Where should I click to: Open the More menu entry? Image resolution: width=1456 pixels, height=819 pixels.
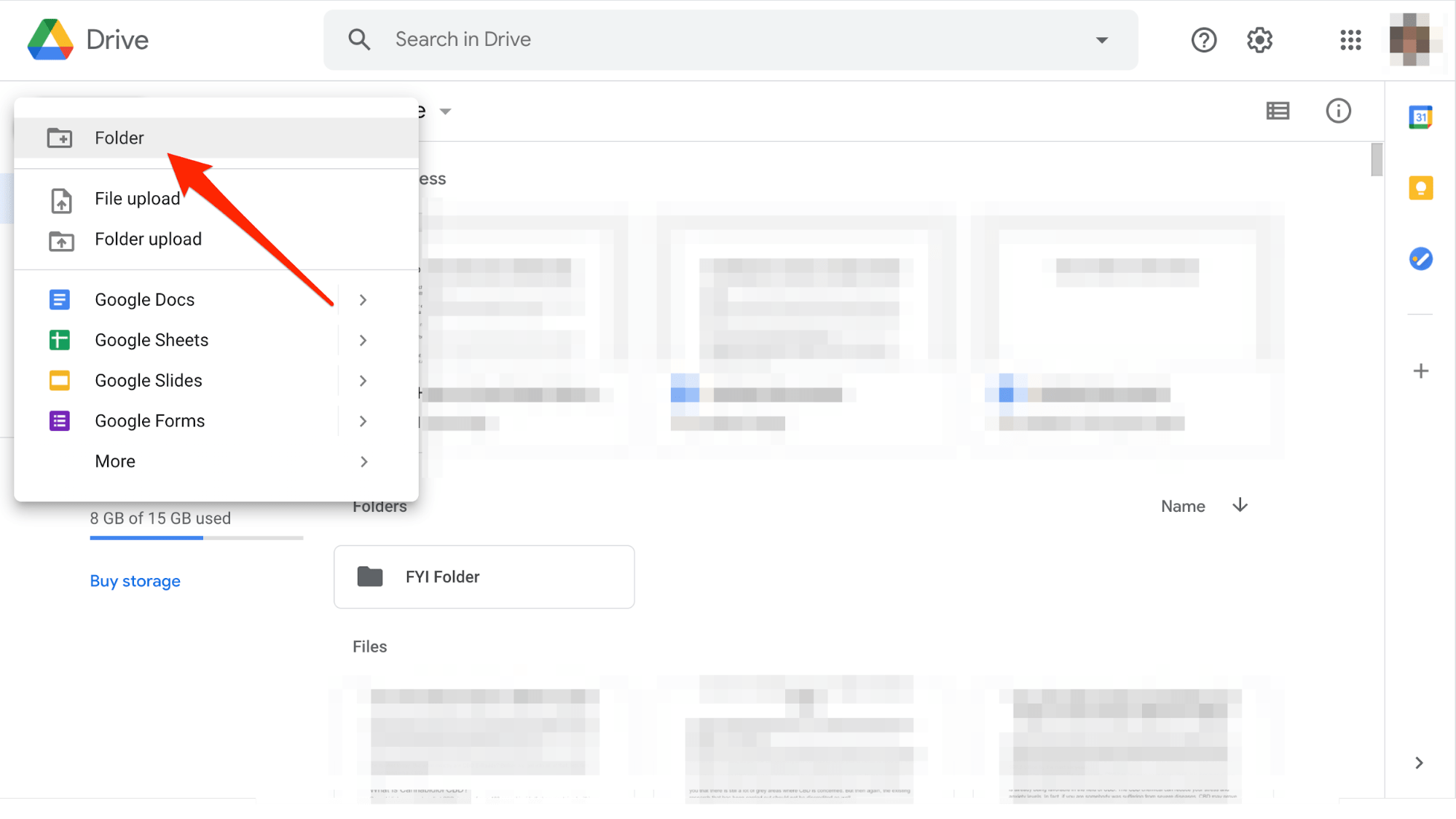pyautogui.click(x=216, y=462)
